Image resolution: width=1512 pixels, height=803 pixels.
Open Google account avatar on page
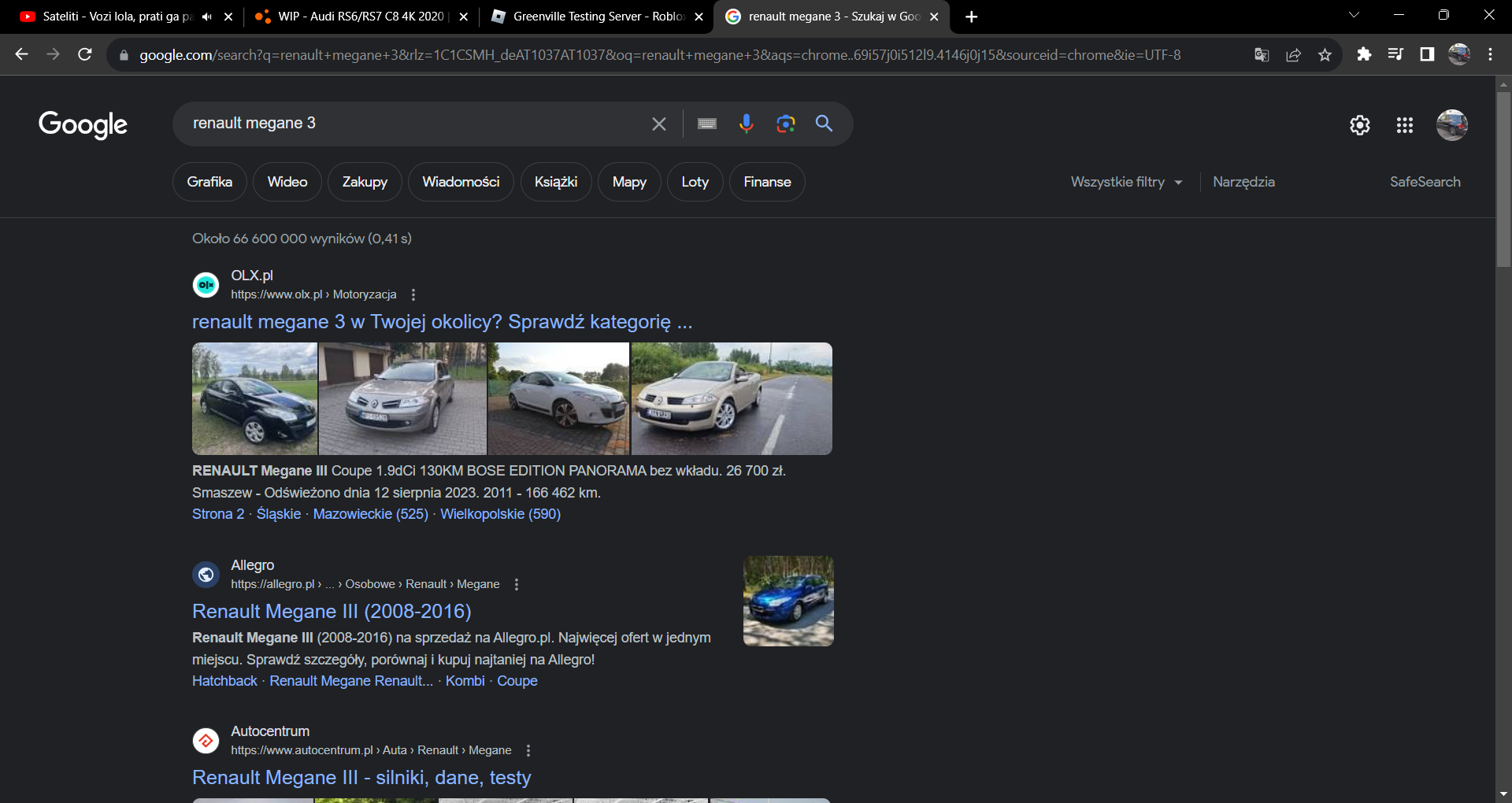(x=1452, y=125)
